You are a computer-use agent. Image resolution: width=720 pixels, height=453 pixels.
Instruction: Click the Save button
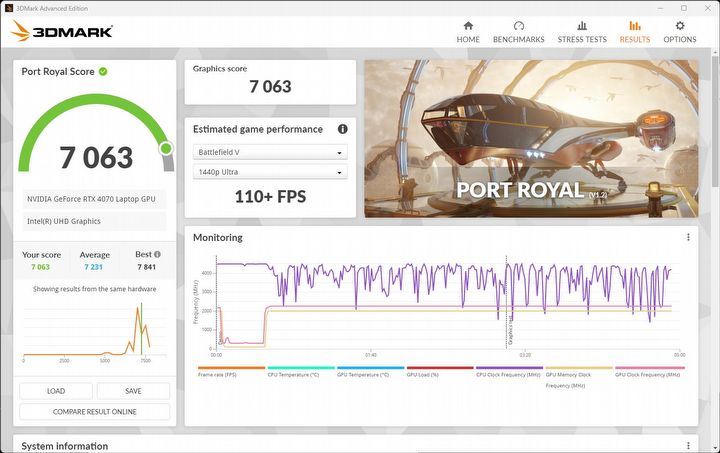point(133,391)
